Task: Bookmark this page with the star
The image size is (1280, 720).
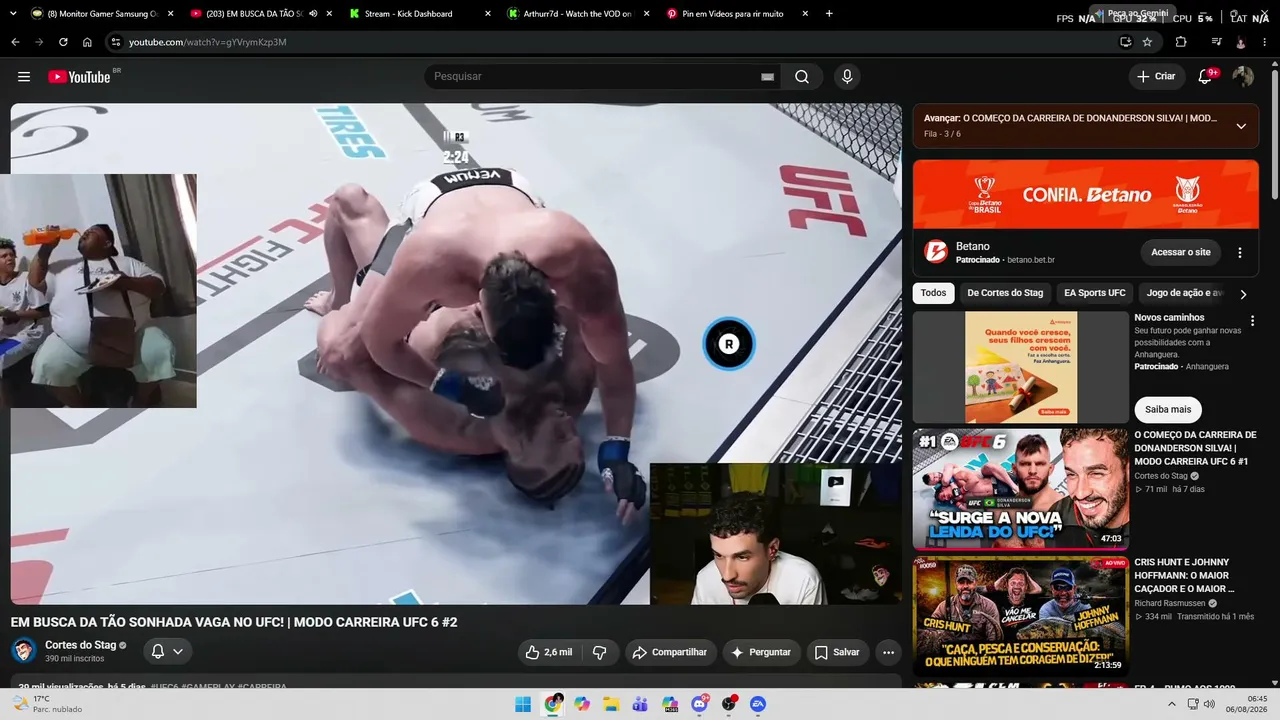Action: (1147, 42)
